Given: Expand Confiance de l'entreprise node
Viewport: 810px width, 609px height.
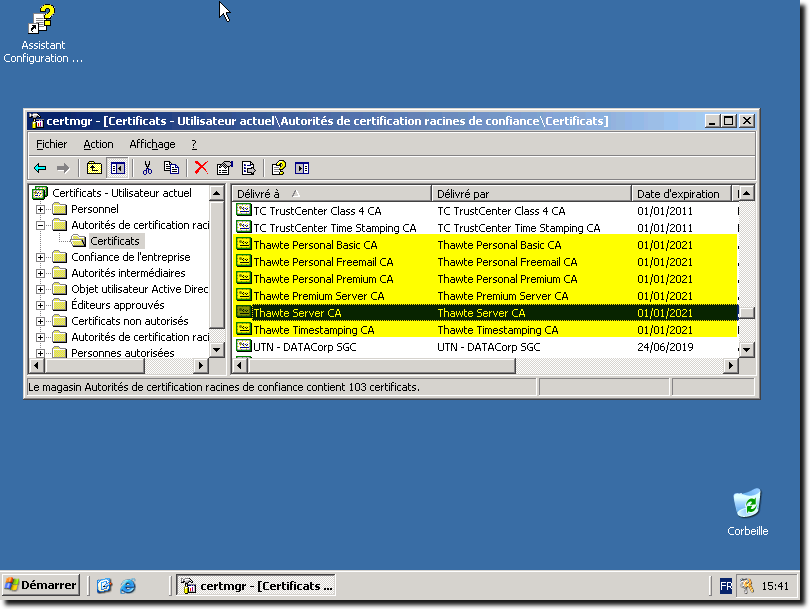Looking at the screenshot, I should point(40,257).
